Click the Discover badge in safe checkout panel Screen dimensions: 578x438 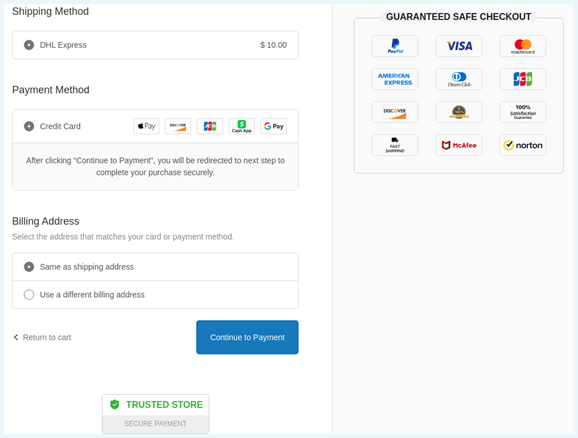click(x=394, y=112)
